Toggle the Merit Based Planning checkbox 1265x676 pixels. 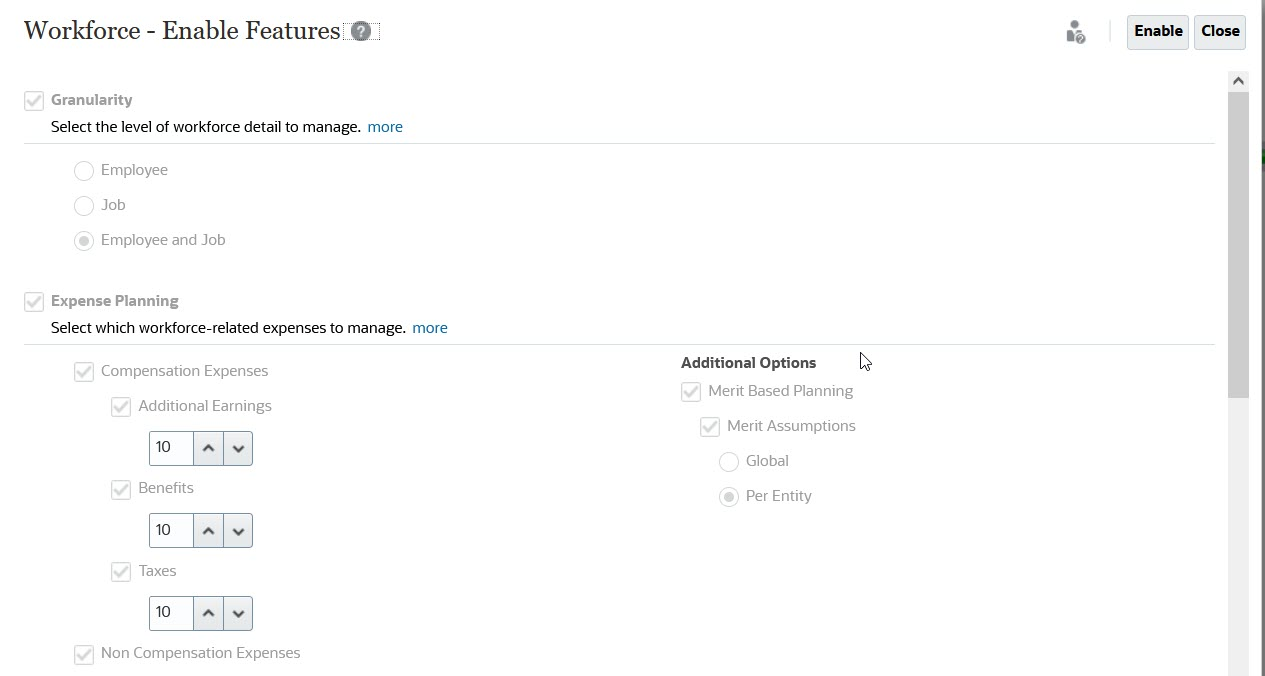click(x=691, y=392)
